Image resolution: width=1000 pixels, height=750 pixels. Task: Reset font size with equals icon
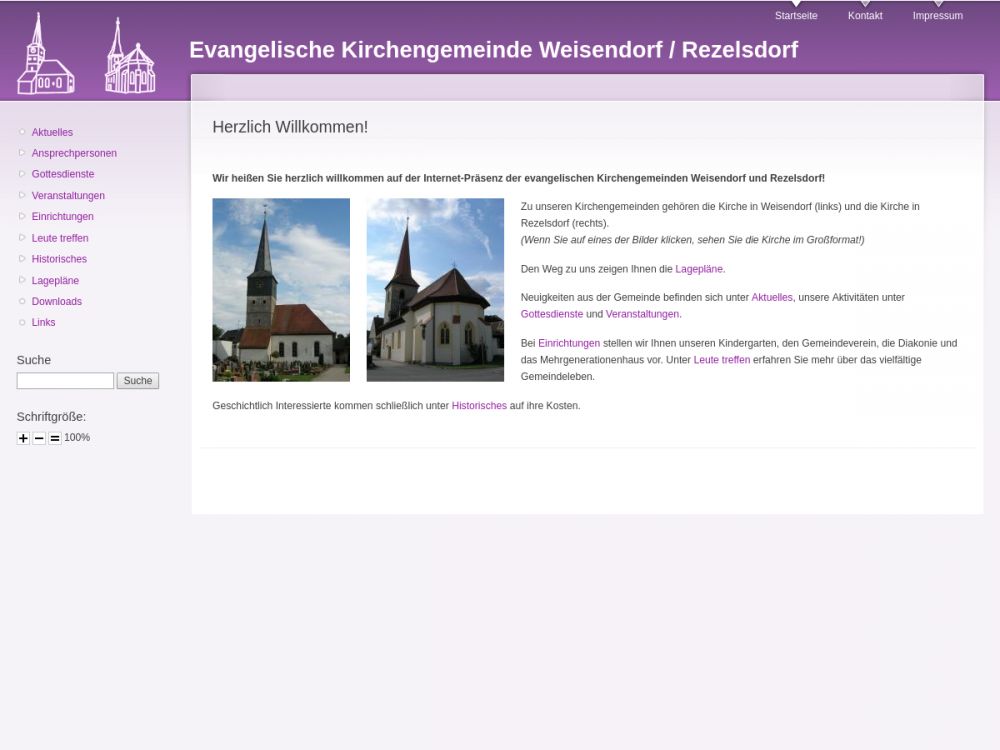(55, 438)
